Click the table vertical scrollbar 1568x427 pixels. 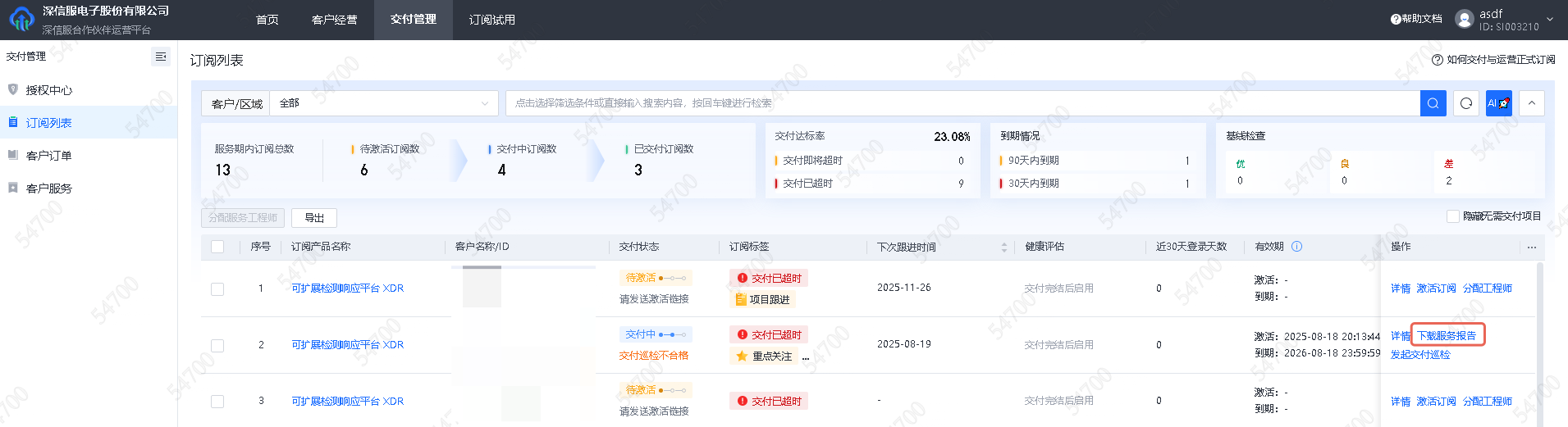click(1540, 344)
